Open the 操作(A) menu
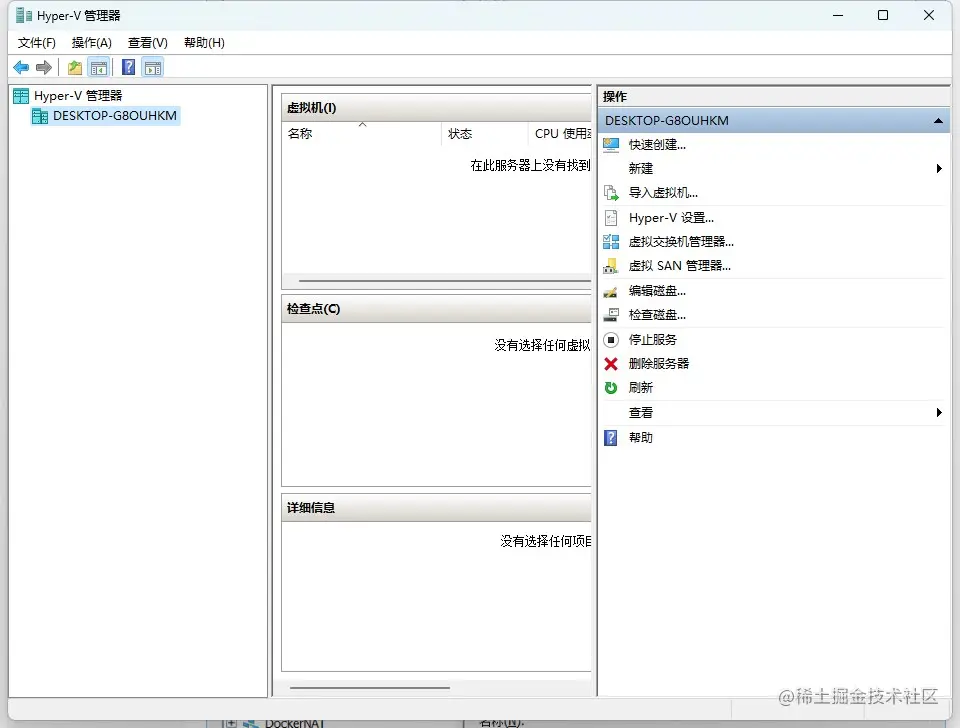Screen dimensions: 960x728 pos(92,43)
